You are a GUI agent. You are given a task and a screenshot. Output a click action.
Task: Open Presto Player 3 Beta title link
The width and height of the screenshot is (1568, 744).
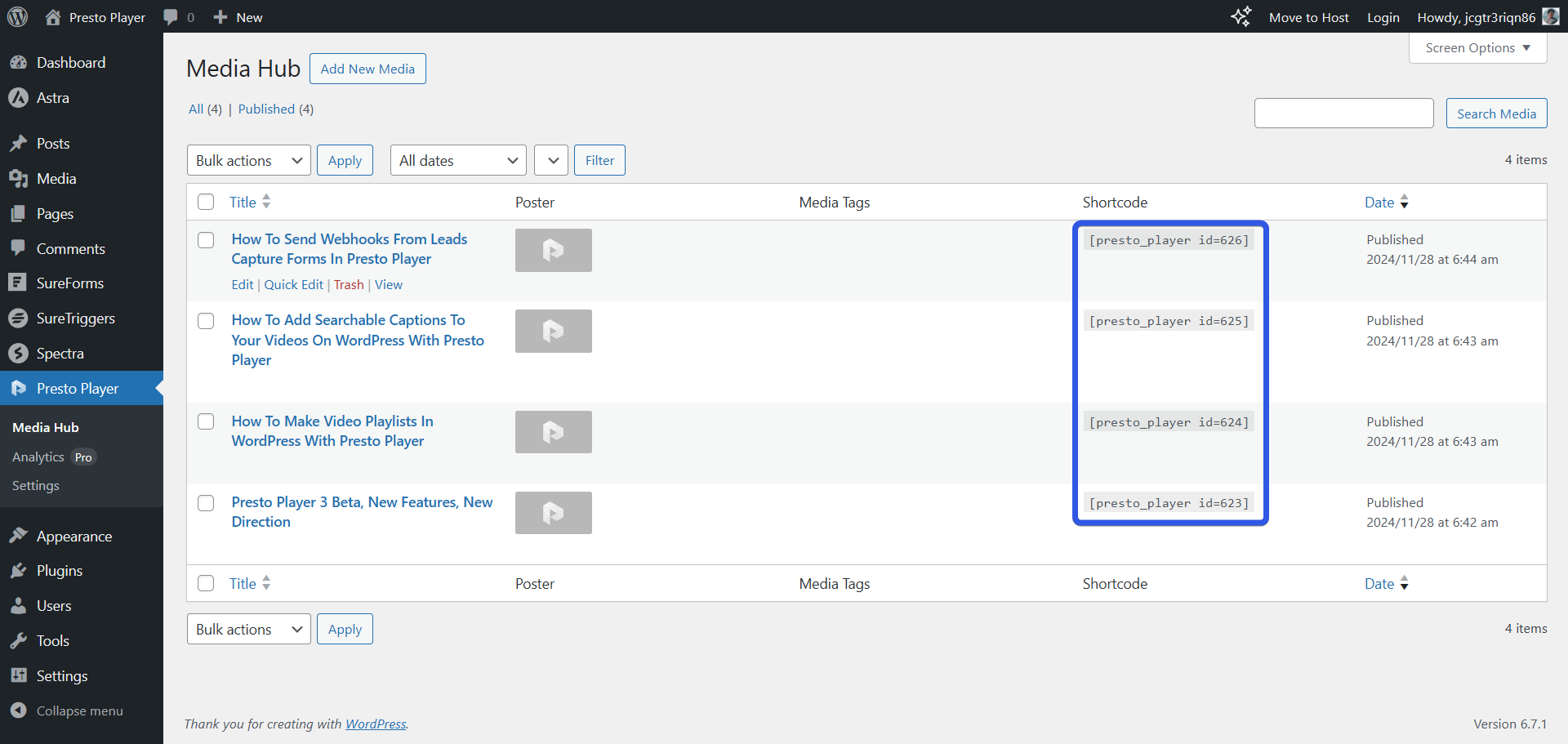(362, 512)
